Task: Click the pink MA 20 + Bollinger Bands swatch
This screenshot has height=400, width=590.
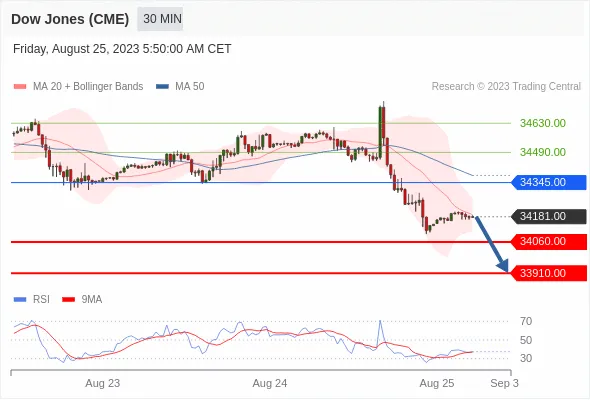Action: click(20, 87)
